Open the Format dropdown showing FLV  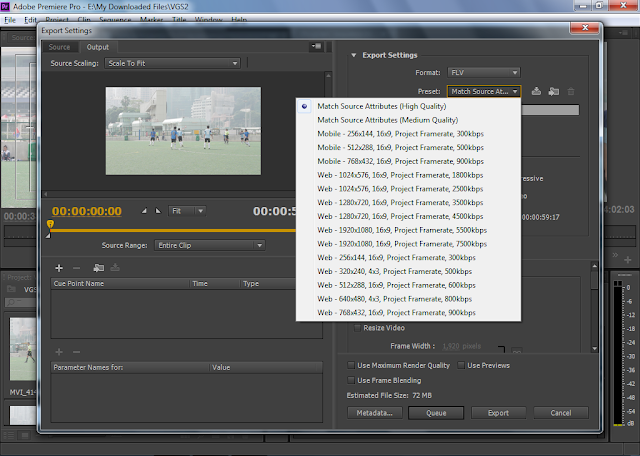point(484,73)
